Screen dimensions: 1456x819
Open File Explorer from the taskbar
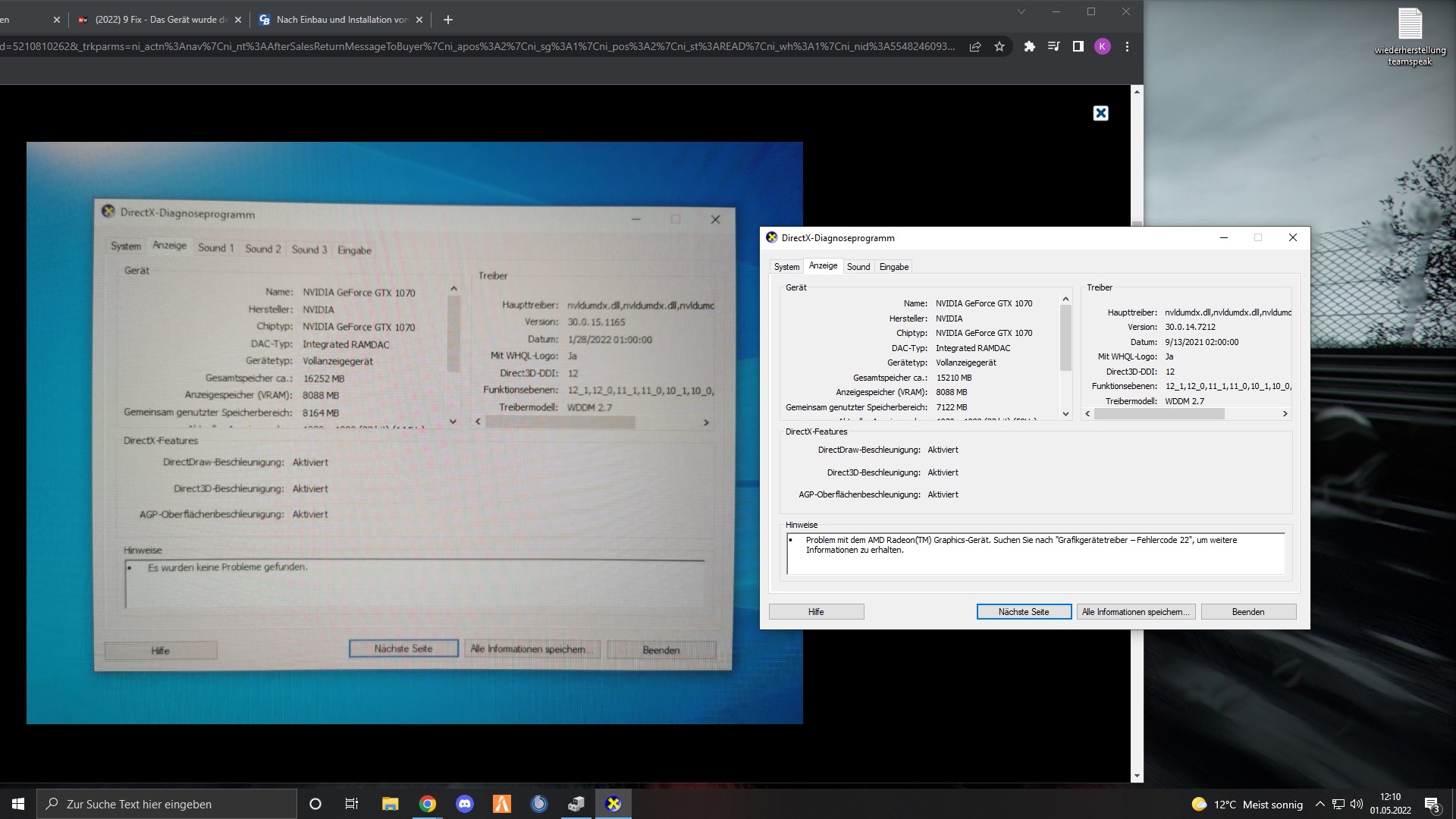point(390,804)
